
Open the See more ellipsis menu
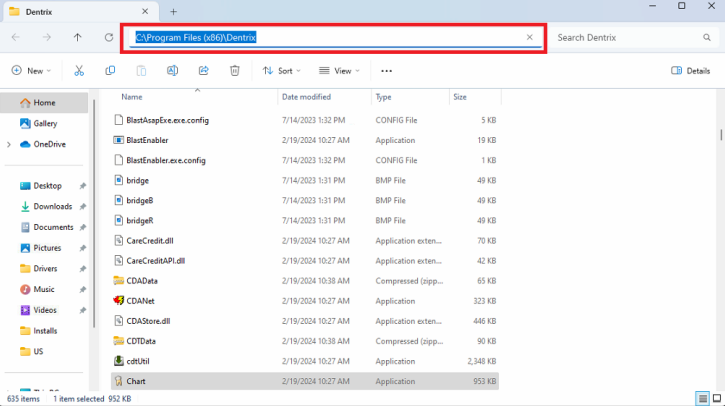[386, 71]
